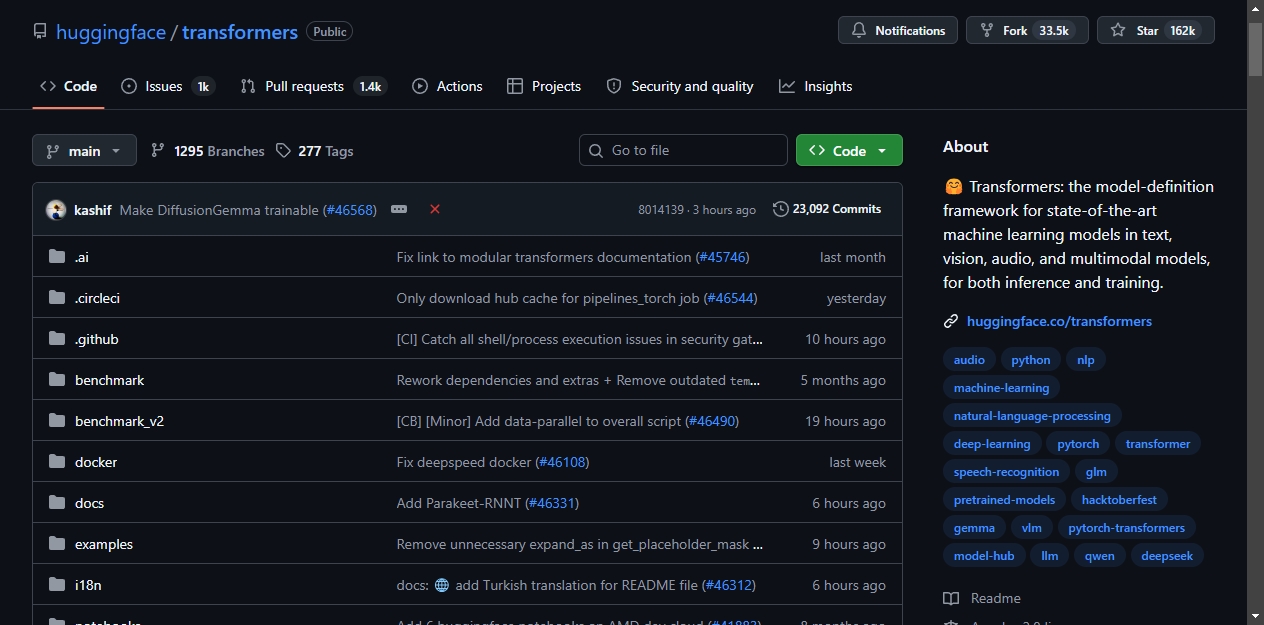Open the Security and quality tab
The height and width of the screenshot is (625, 1264).
[x=680, y=86]
